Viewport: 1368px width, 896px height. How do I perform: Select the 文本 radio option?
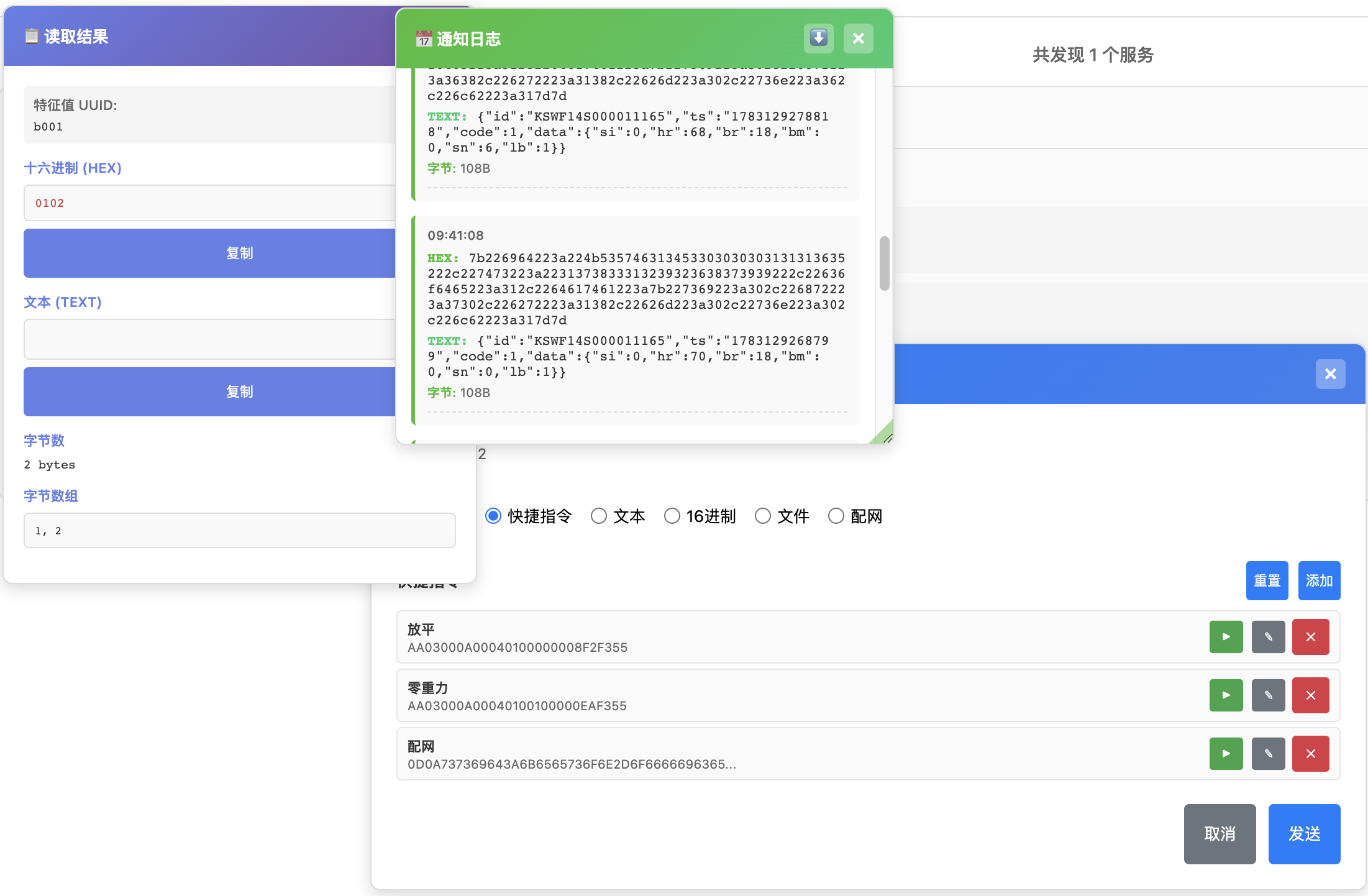pos(599,516)
